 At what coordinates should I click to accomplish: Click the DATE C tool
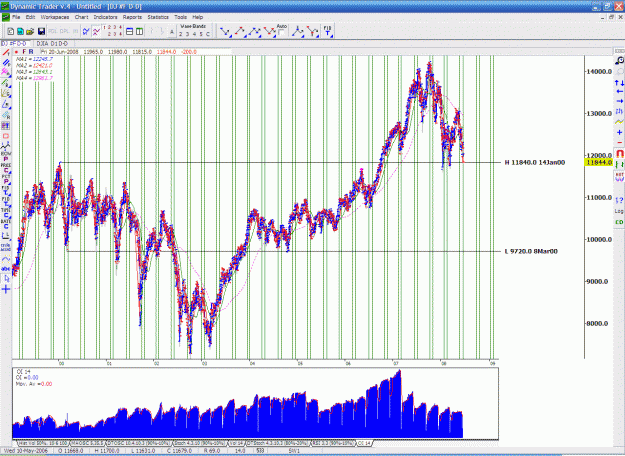point(6,224)
